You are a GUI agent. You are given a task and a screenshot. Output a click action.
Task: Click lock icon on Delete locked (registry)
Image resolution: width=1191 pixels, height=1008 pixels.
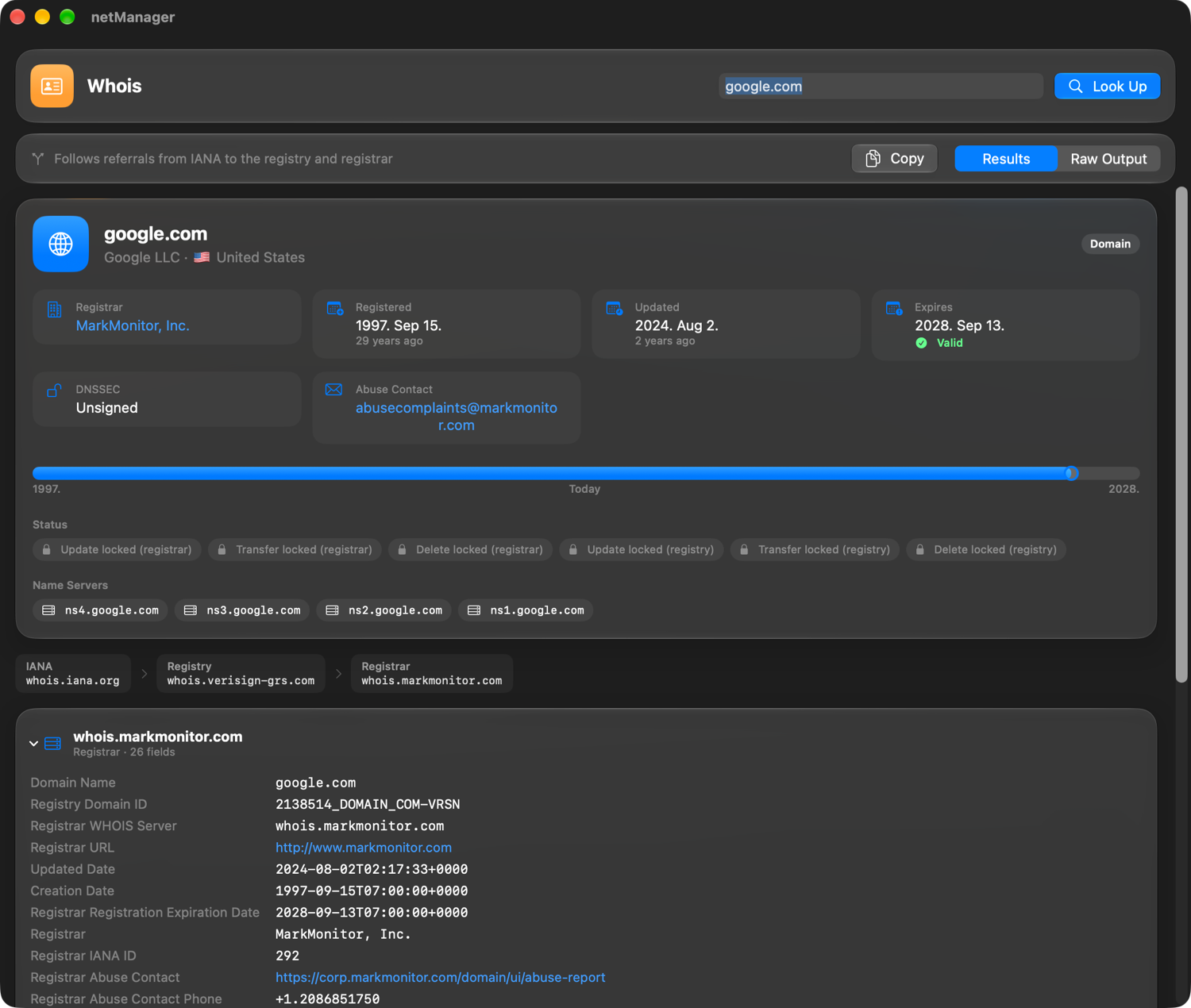pyautogui.click(x=920, y=549)
